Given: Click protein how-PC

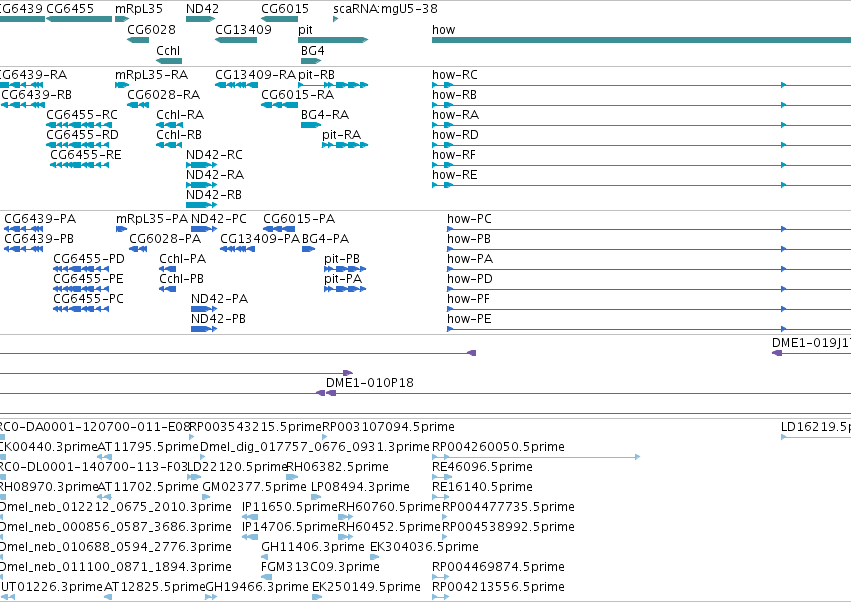Looking at the screenshot, I should click(x=469, y=219).
